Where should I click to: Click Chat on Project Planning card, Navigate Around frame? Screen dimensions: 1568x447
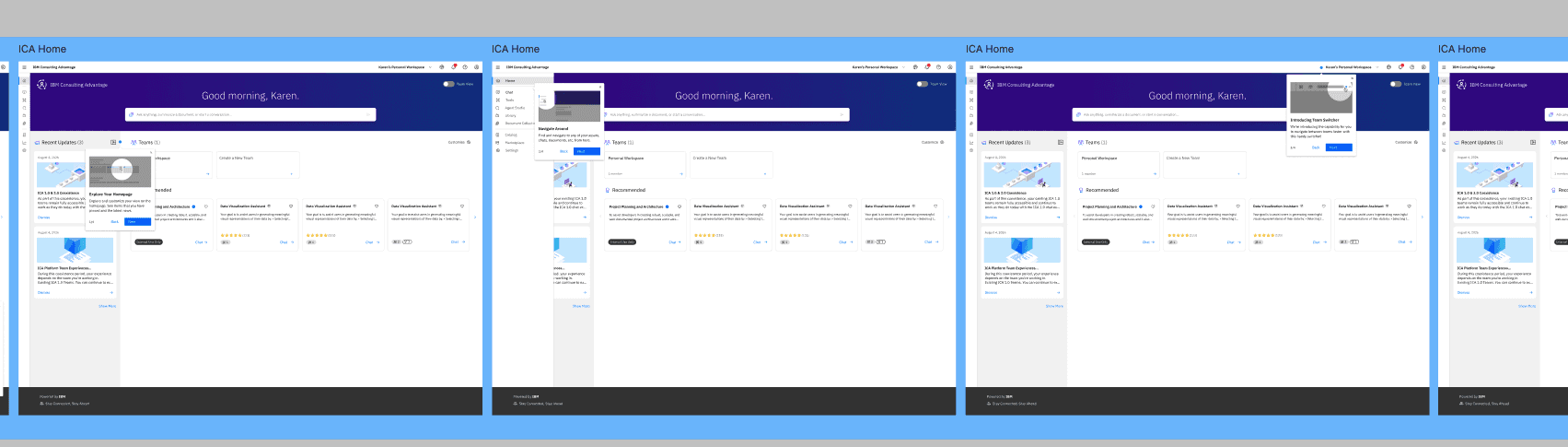[675, 242]
